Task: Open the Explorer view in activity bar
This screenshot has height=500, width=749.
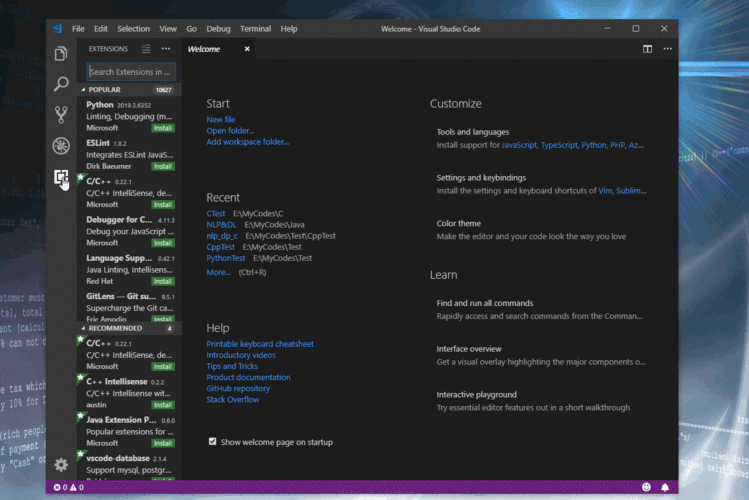Action: (61, 54)
